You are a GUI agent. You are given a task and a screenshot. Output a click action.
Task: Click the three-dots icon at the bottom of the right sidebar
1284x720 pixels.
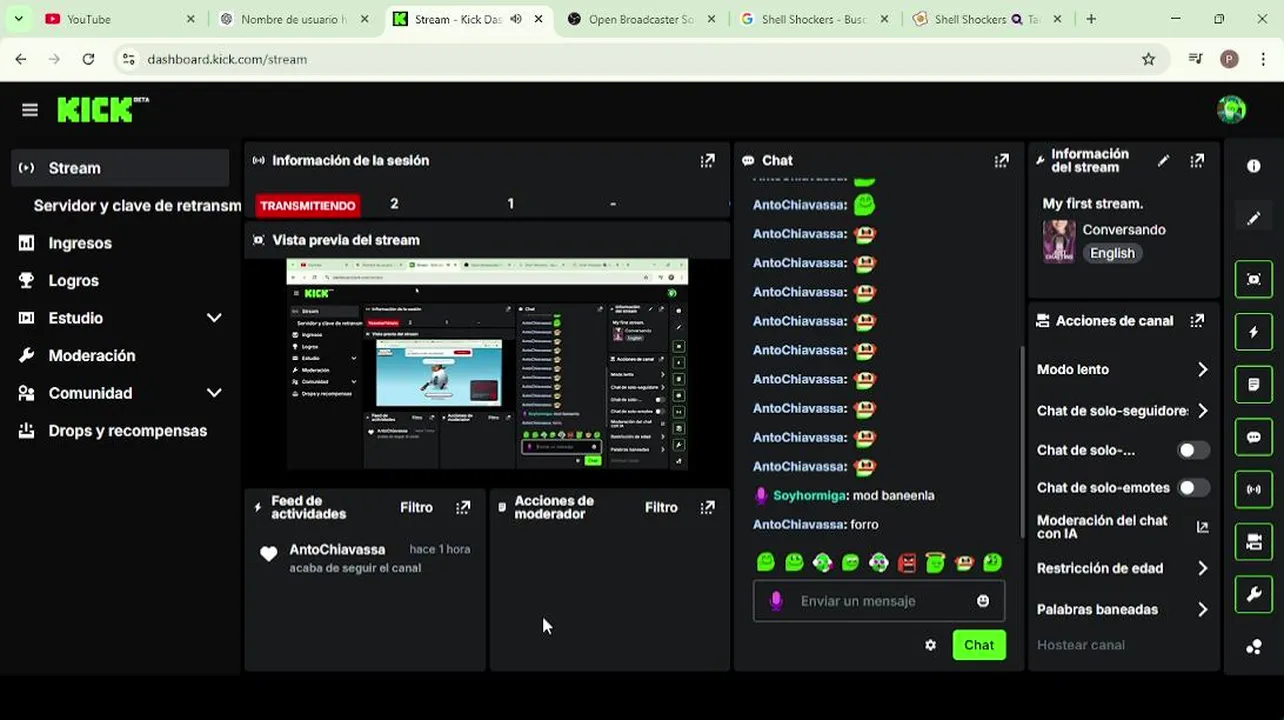(1254, 647)
